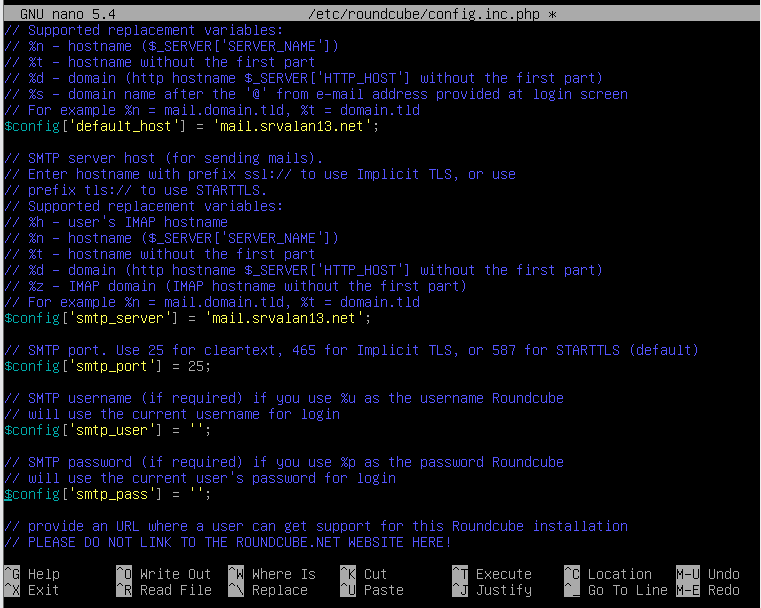Select the Go To Line shortcut
This screenshot has width=761, height=608.
616,590
